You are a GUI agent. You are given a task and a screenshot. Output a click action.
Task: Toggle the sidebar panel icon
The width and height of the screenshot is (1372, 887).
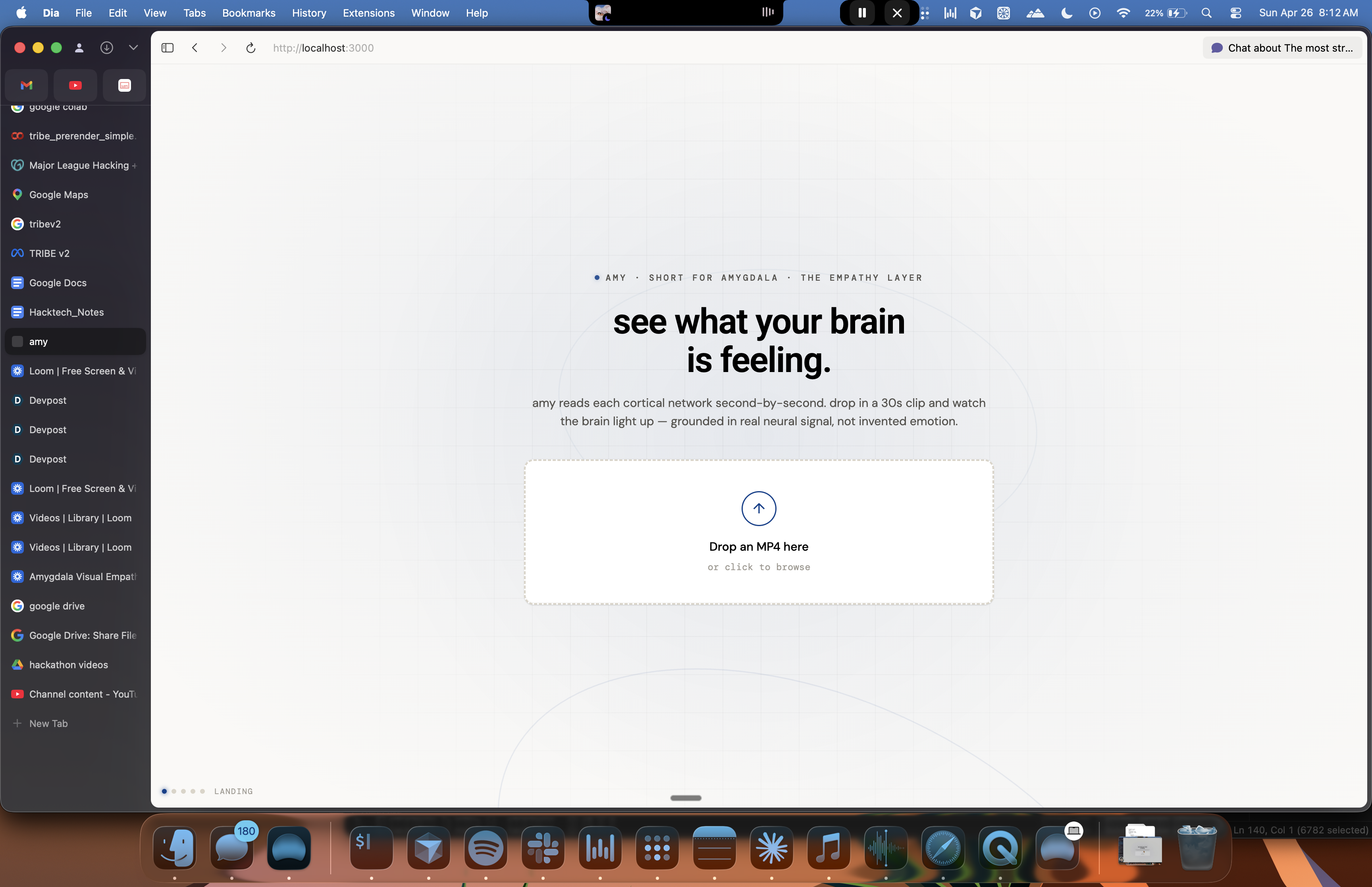[168, 48]
